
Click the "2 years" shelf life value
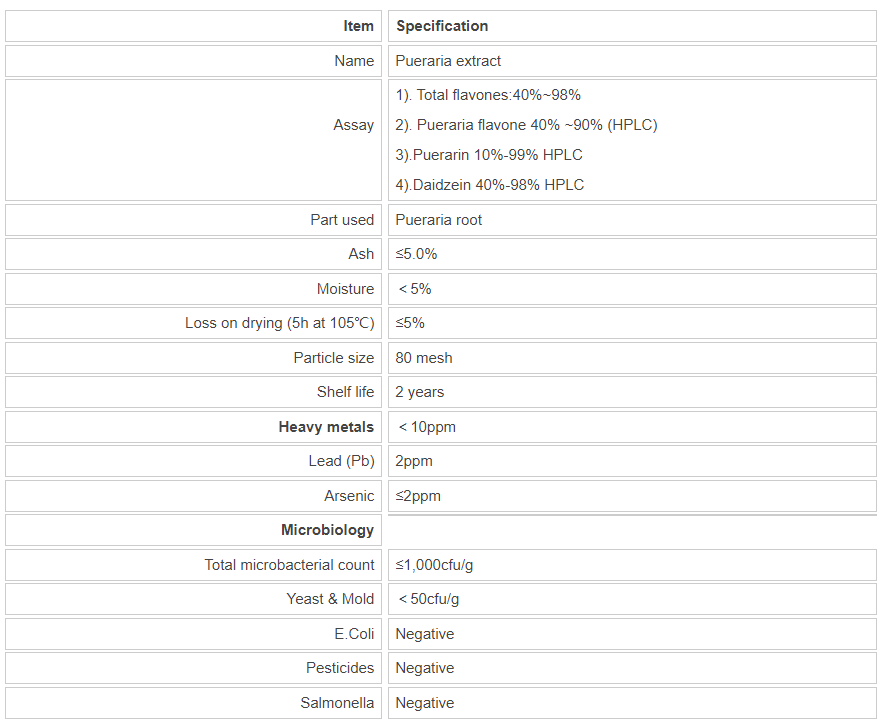pyautogui.click(x=420, y=392)
